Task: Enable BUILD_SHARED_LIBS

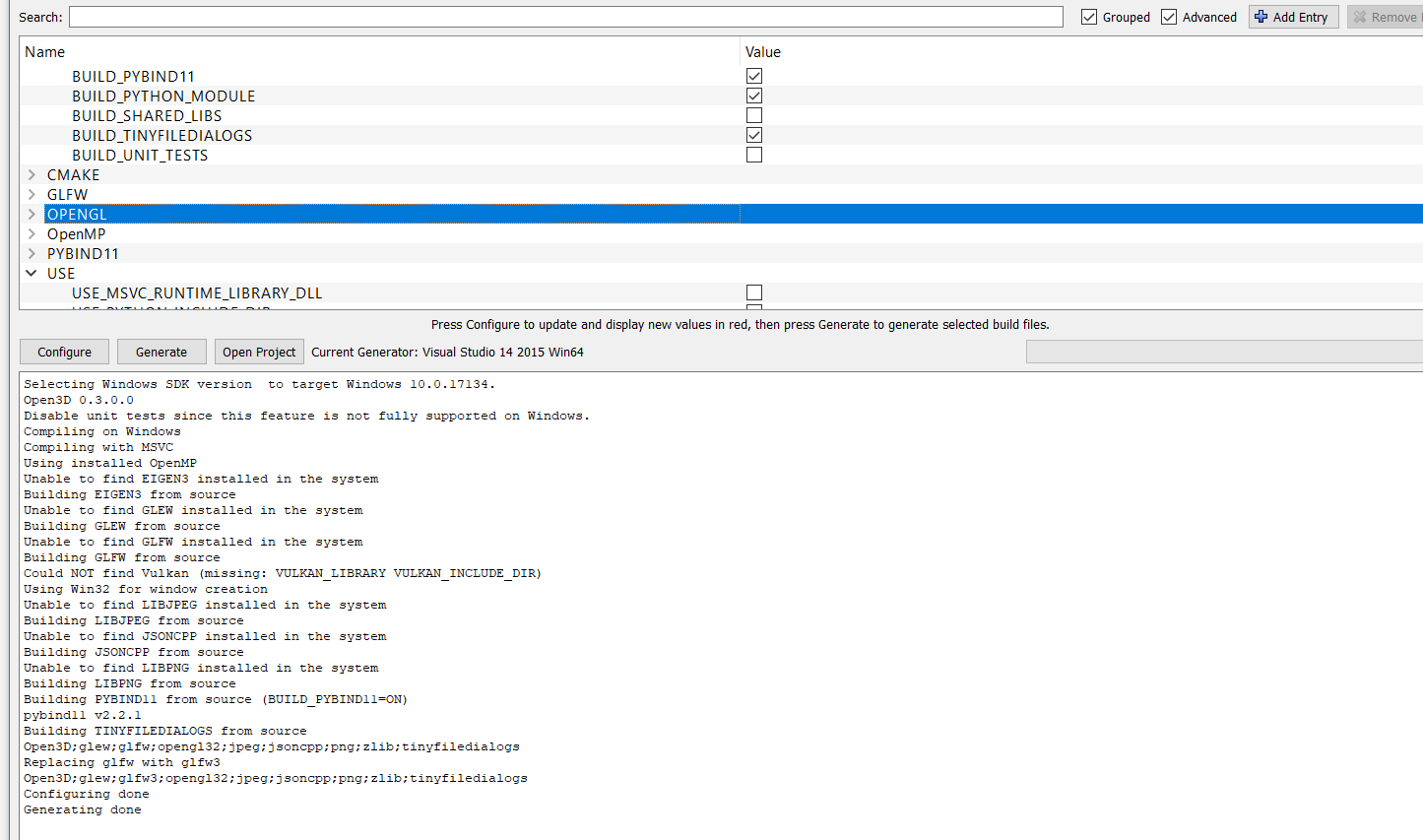Action: click(753, 115)
